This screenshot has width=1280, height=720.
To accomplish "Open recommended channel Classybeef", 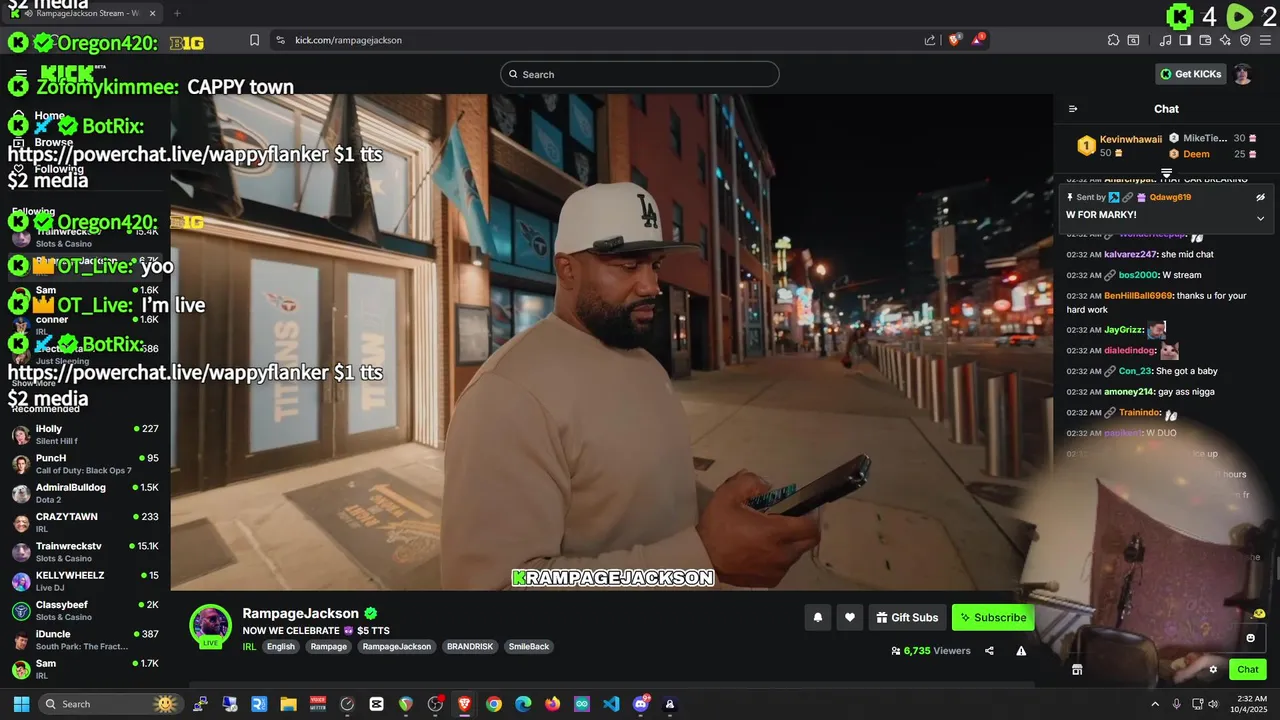I will point(85,610).
